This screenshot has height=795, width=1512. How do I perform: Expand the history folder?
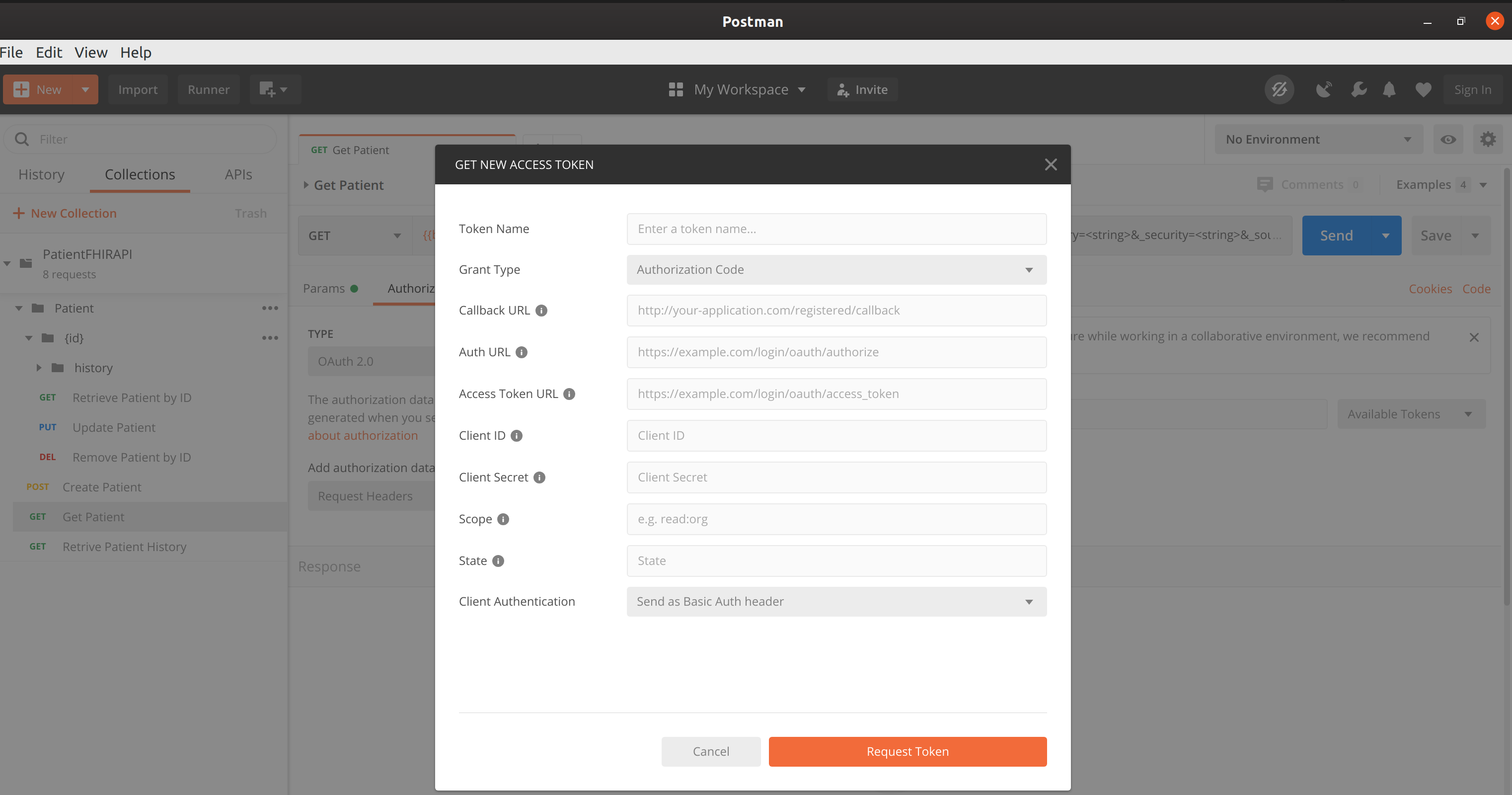(x=39, y=368)
